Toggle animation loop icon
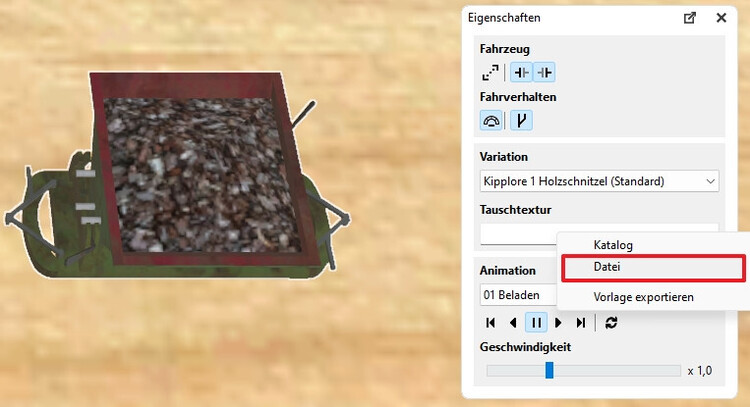This screenshot has width=750, height=407. click(611, 323)
